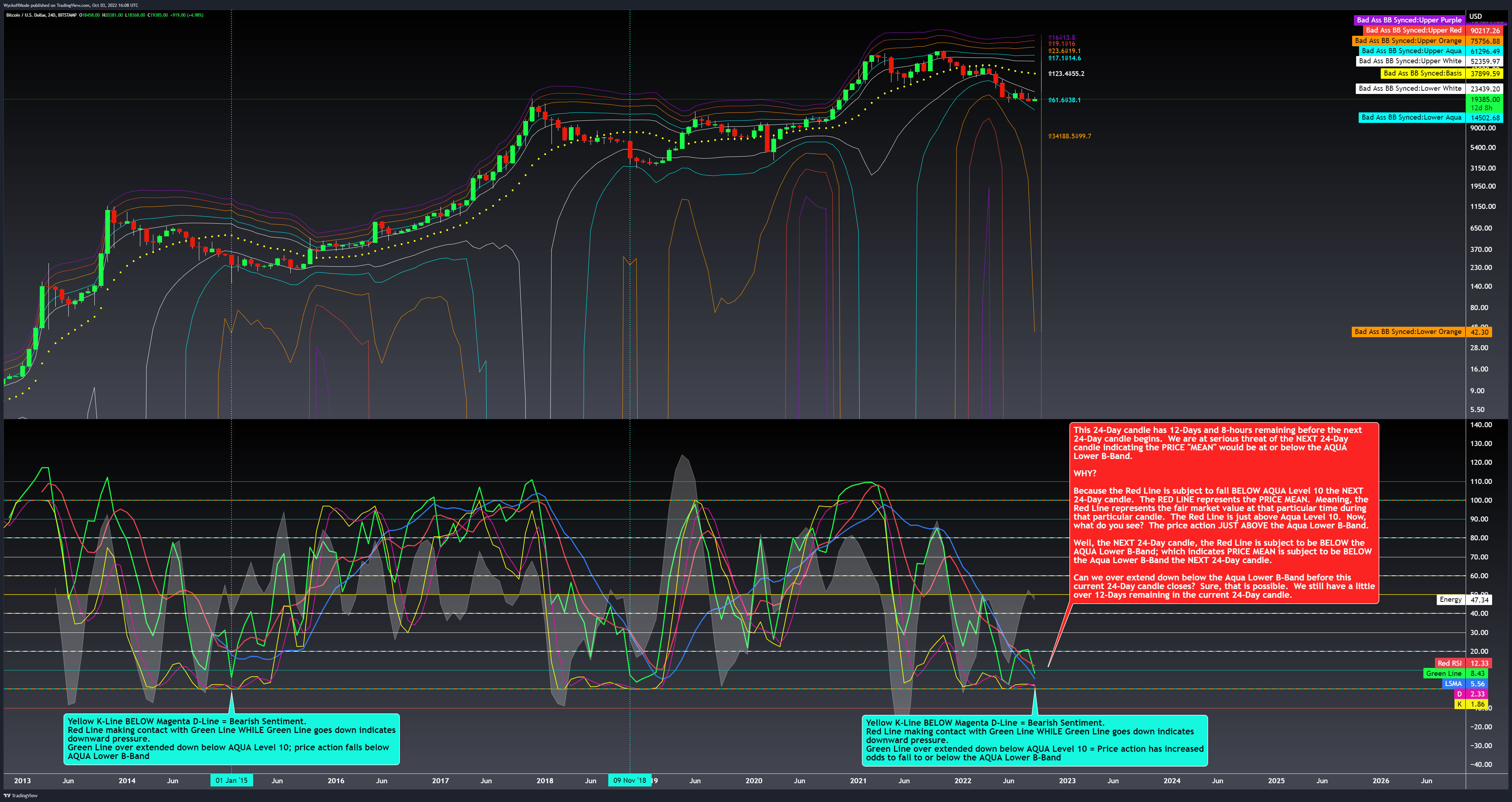Image resolution: width=1512 pixels, height=802 pixels.
Task: Click the high value H20381.00 in legend
Action: (x=113, y=15)
